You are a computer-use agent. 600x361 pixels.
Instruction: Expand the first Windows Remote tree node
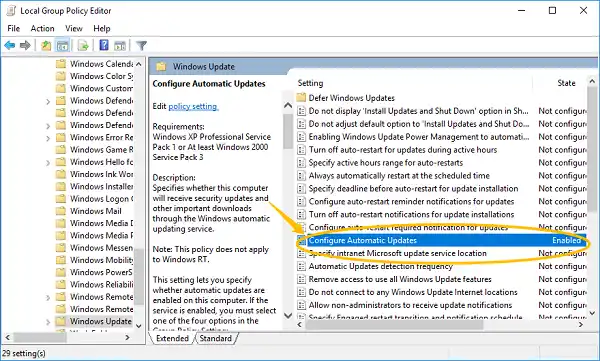click(48, 297)
